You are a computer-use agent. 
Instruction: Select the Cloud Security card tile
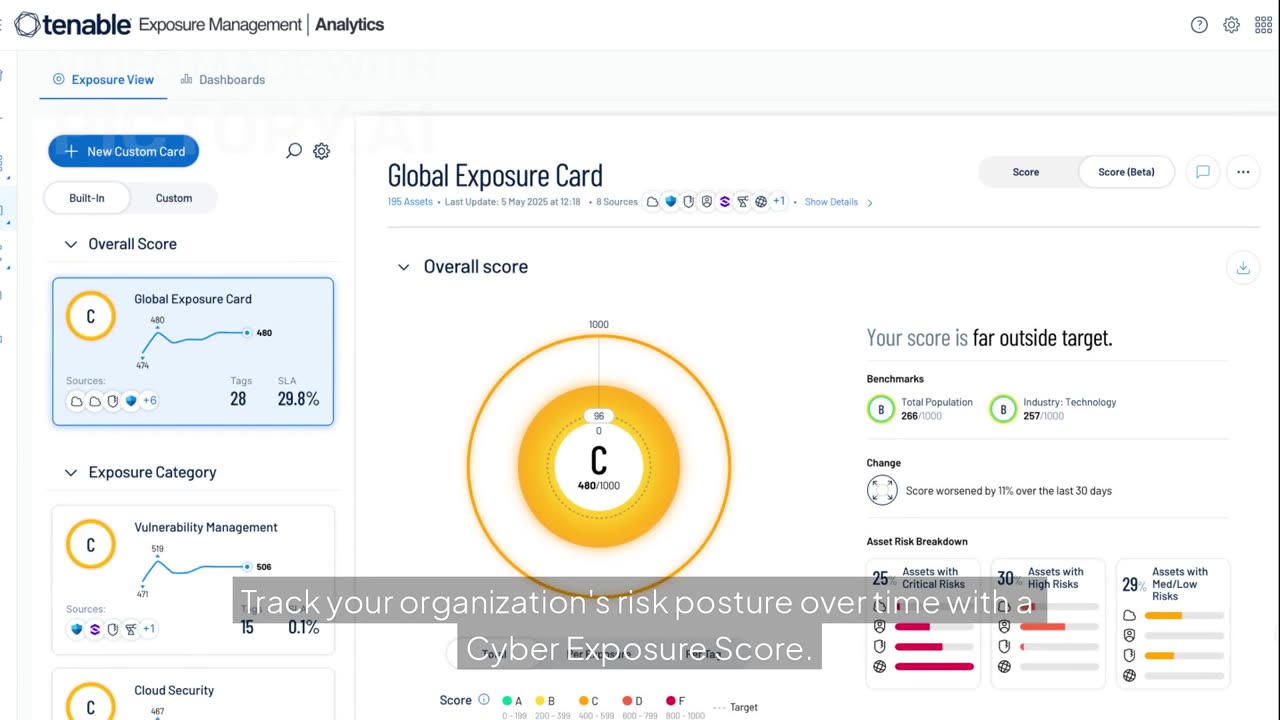pyautogui.click(x=193, y=695)
